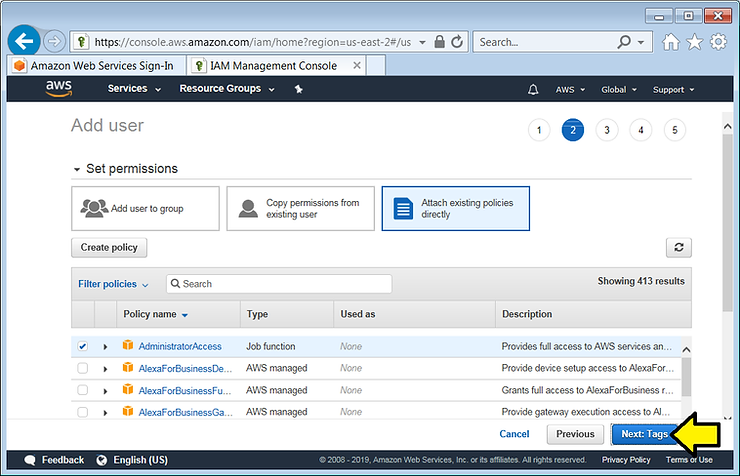Image resolution: width=740 pixels, height=476 pixels.
Task: Click the browser back arrow button
Action: pos(24,42)
